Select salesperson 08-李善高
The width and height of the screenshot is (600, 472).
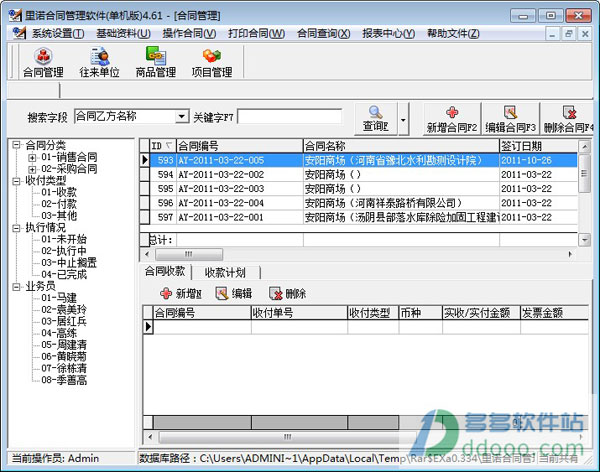(64, 380)
